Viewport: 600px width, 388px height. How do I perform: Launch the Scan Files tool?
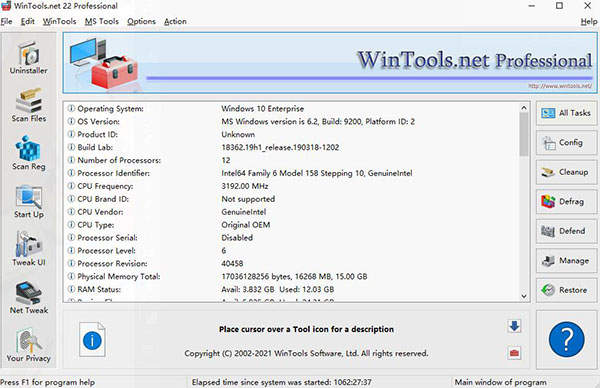pyautogui.click(x=29, y=106)
